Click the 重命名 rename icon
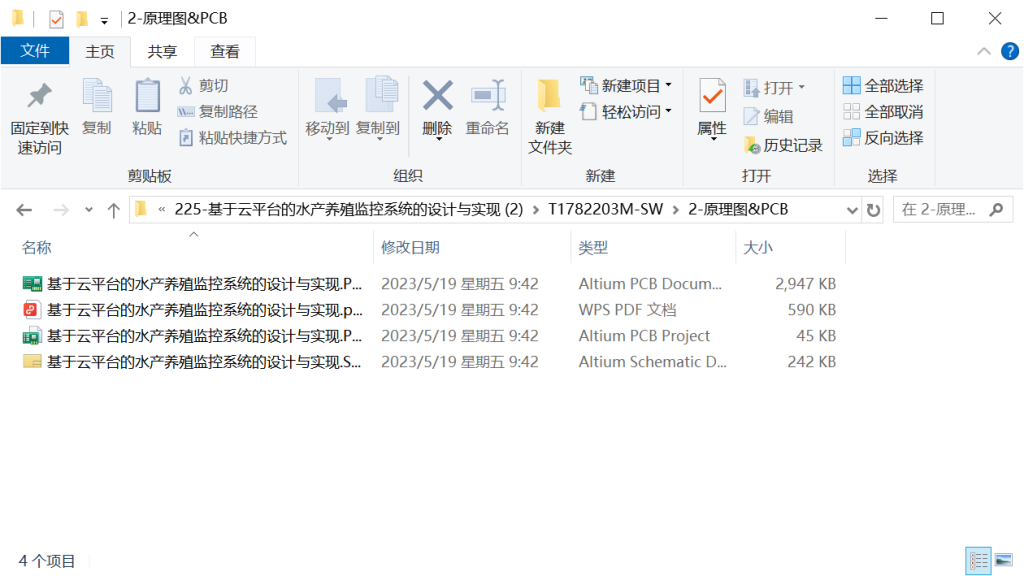 [x=487, y=96]
